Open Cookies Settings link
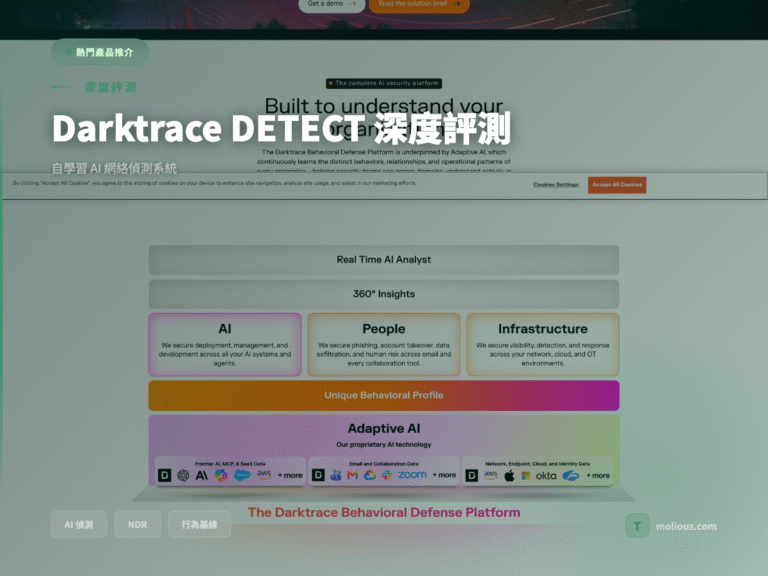The width and height of the screenshot is (768, 576). tap(556, 185)
